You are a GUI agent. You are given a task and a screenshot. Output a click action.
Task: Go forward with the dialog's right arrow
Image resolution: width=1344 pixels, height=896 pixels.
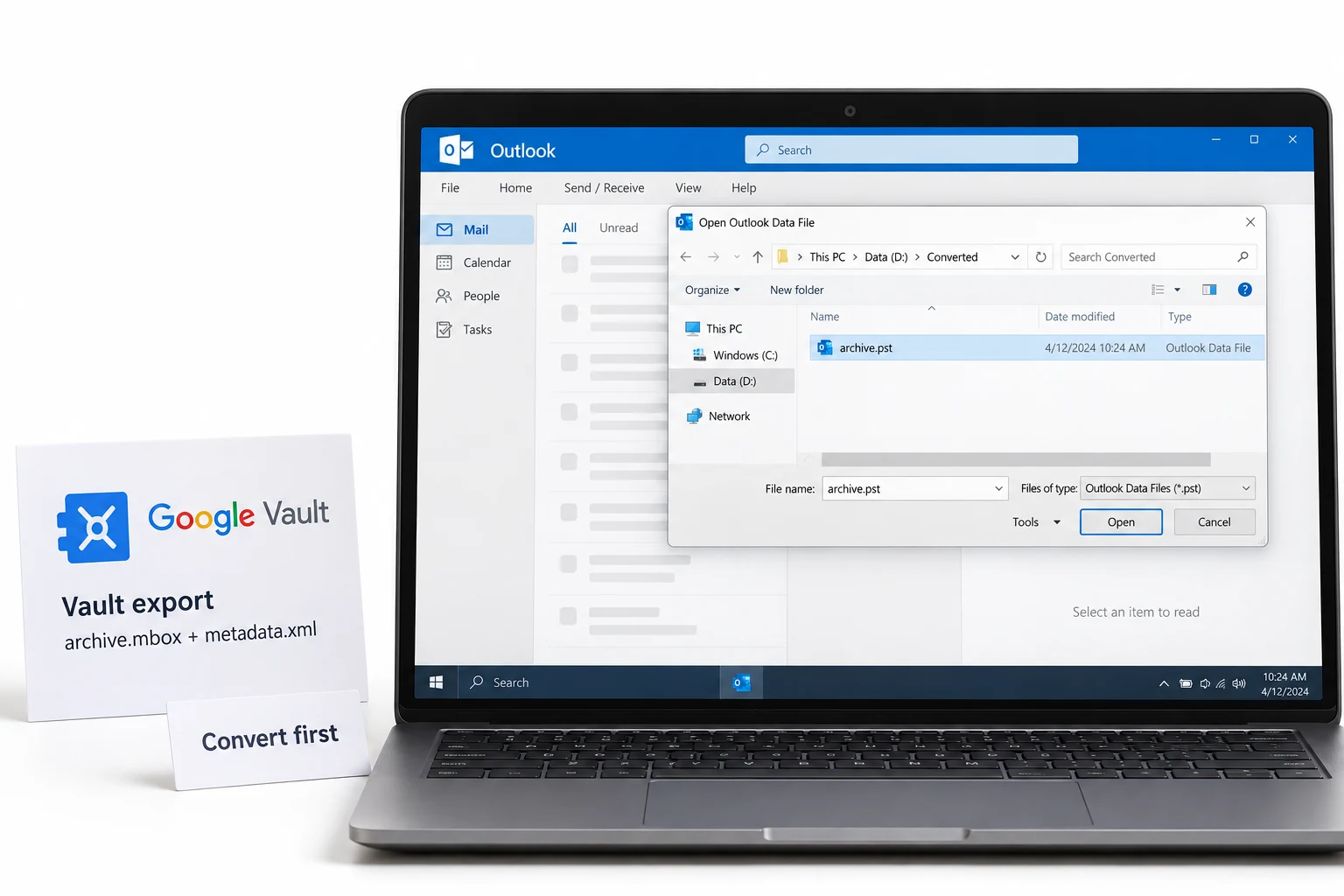713,256
